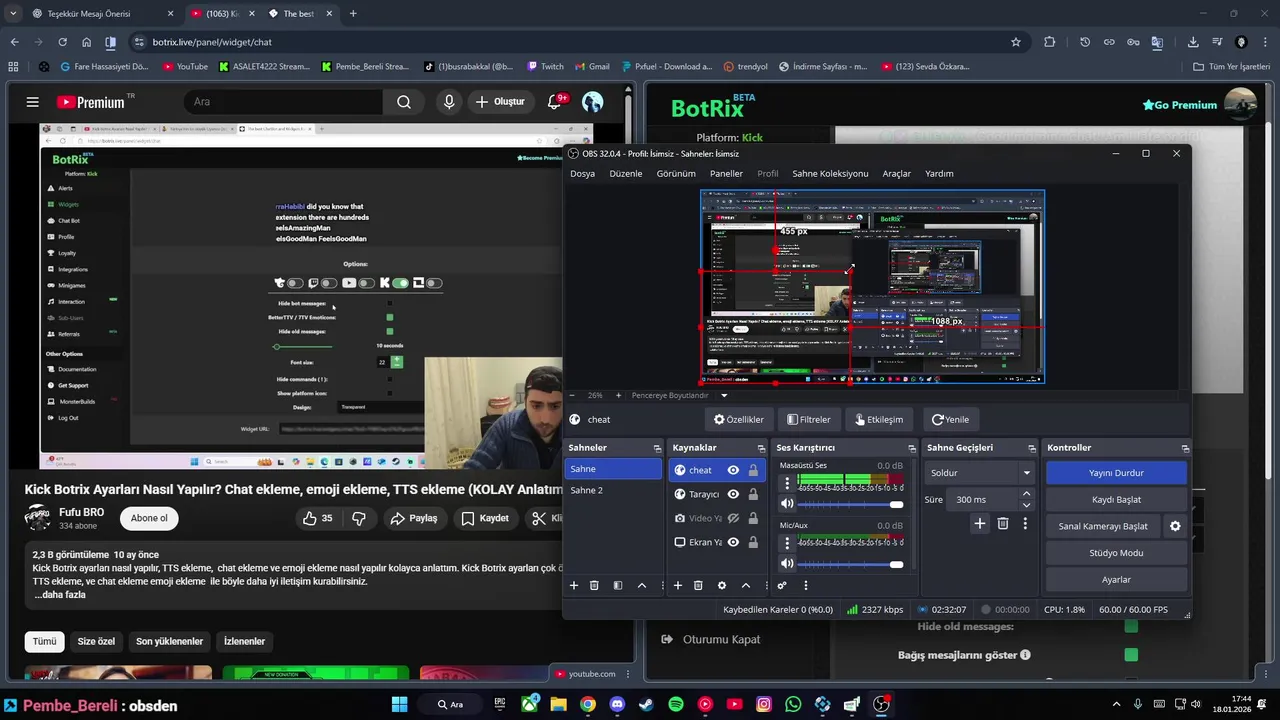Mute Masaüstü Ses speaker icon
The height and width of the screenshot is (720, 1280).
[x=787, y=505]
